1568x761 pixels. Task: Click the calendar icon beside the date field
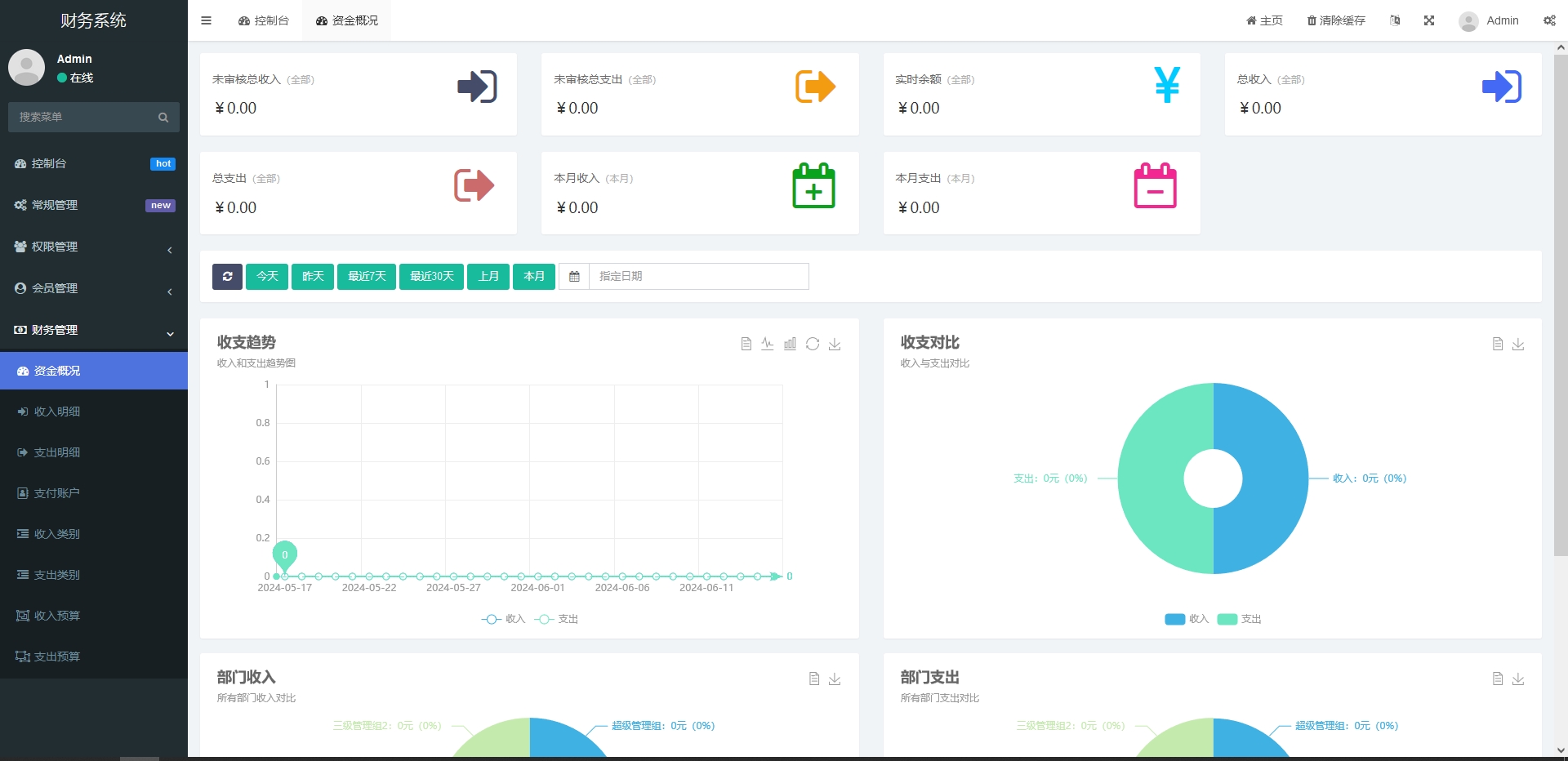pyautogui.click(x=574, y=277)
